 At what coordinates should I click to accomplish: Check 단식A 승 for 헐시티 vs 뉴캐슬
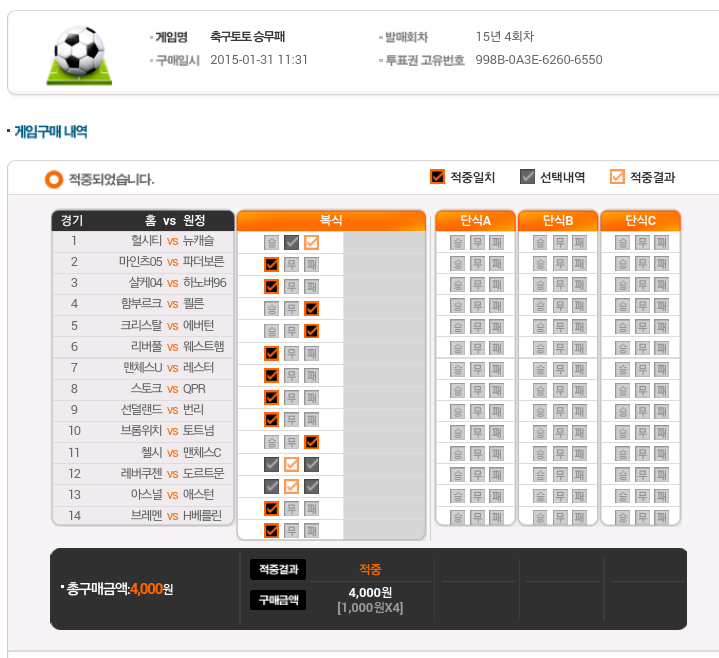457,242
